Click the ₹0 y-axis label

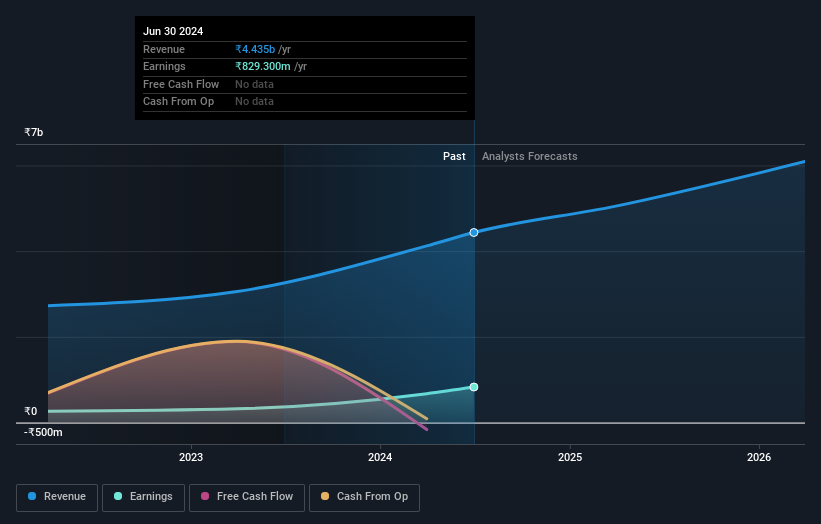point(30,411)
